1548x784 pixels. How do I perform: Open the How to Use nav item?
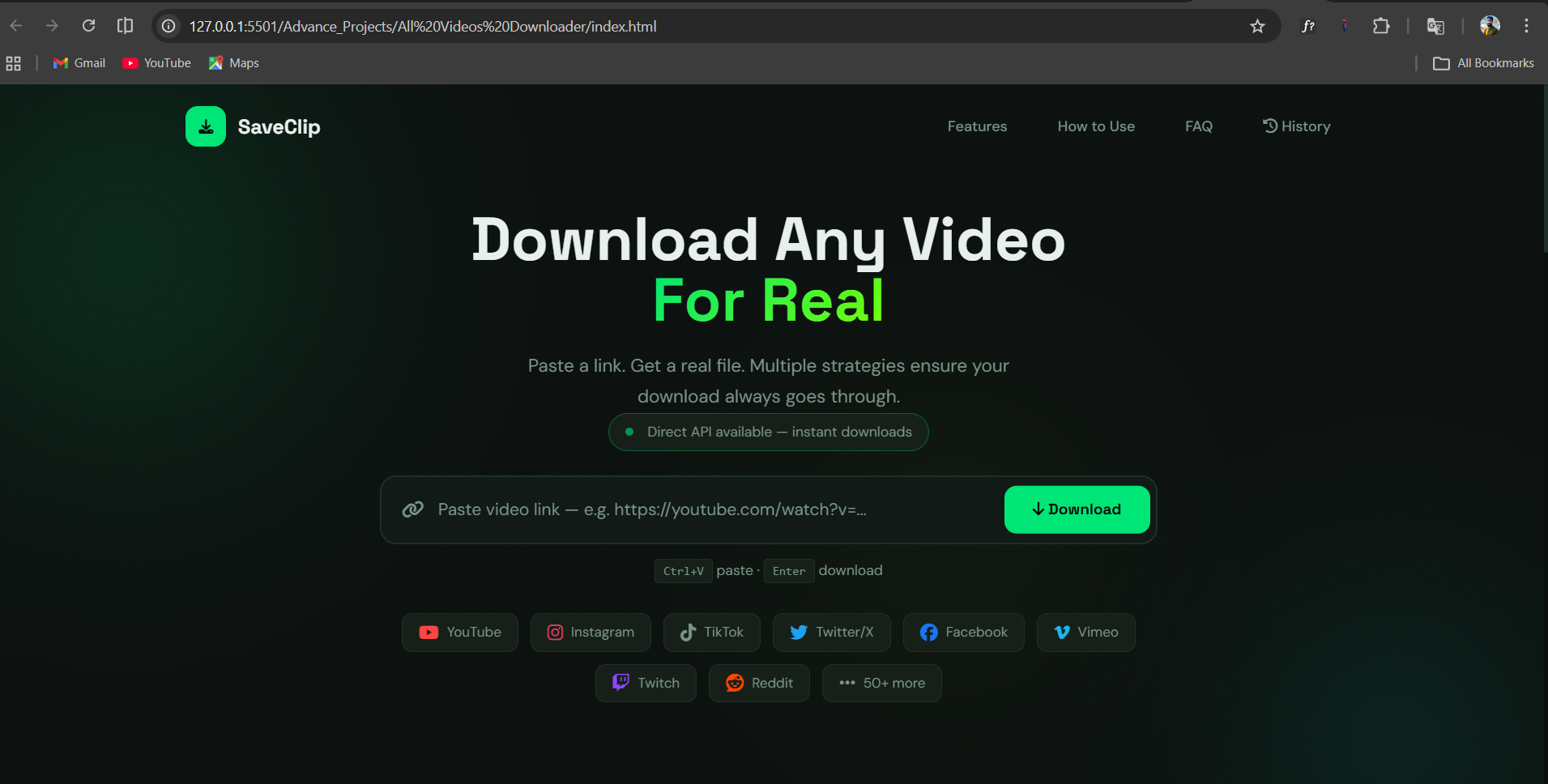(x=1096, y=126)
